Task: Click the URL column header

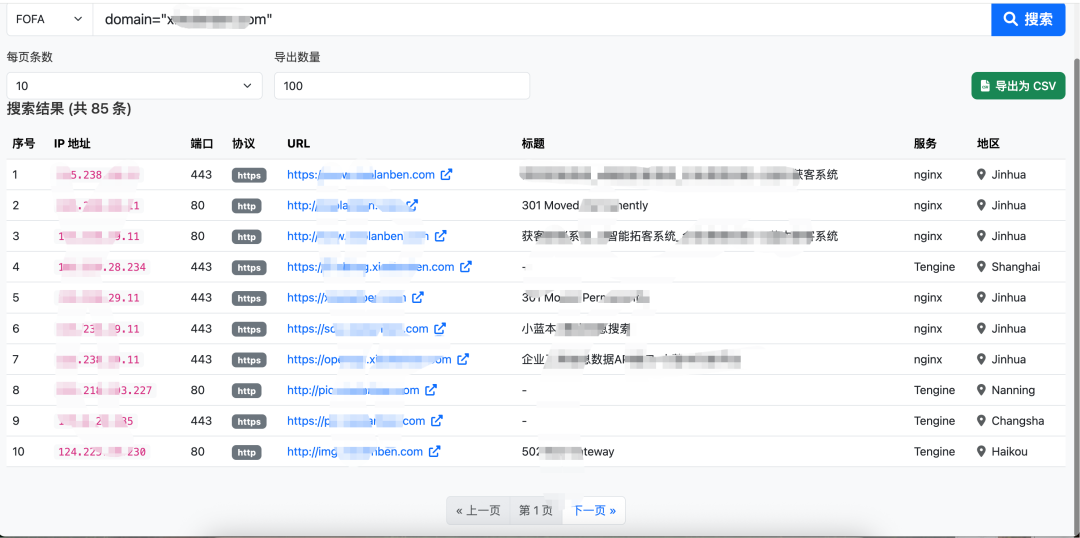Action: click(x=298, y=144)
